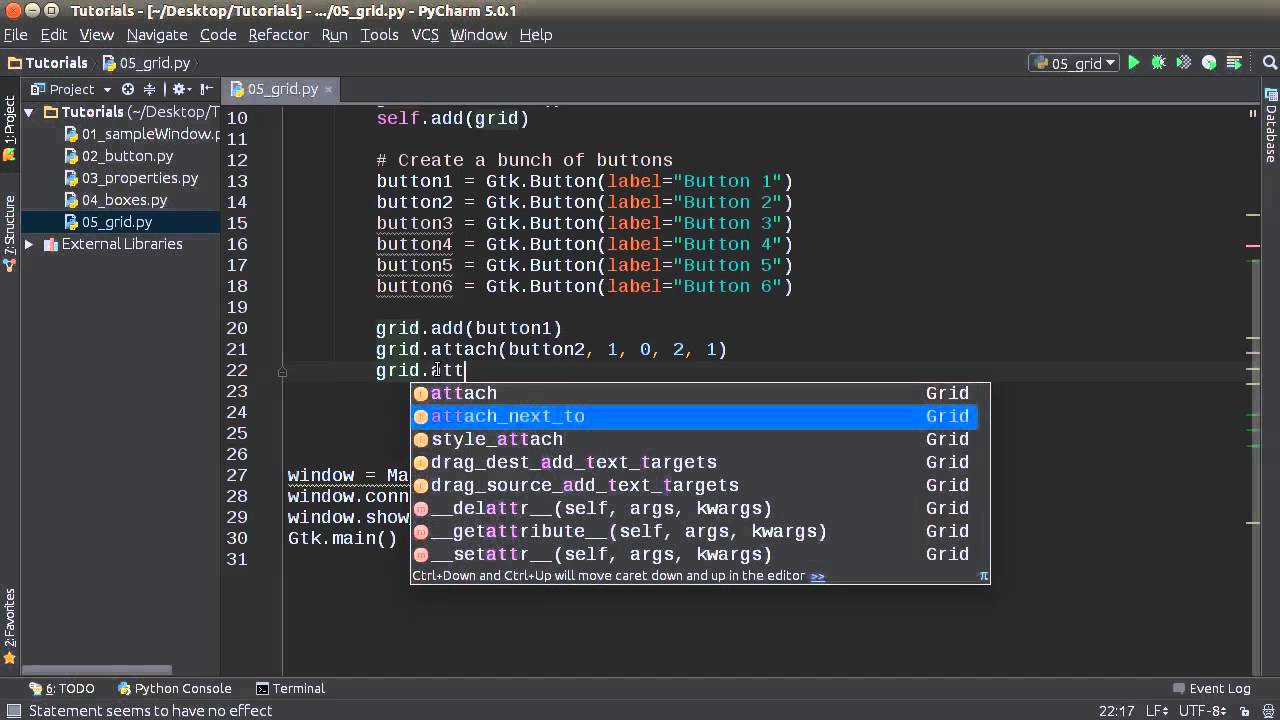Image resolution: width=1280 pixels, height=720 pixels.
Task: Click the '>>' link in completion hint
Action: pyautogui.click(x=817, y=576)
